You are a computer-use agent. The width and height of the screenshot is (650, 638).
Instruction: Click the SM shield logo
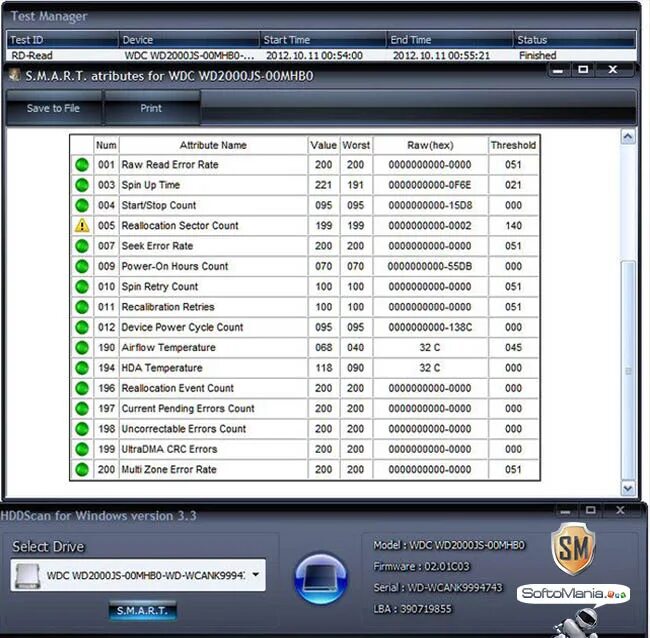point(573,548)
